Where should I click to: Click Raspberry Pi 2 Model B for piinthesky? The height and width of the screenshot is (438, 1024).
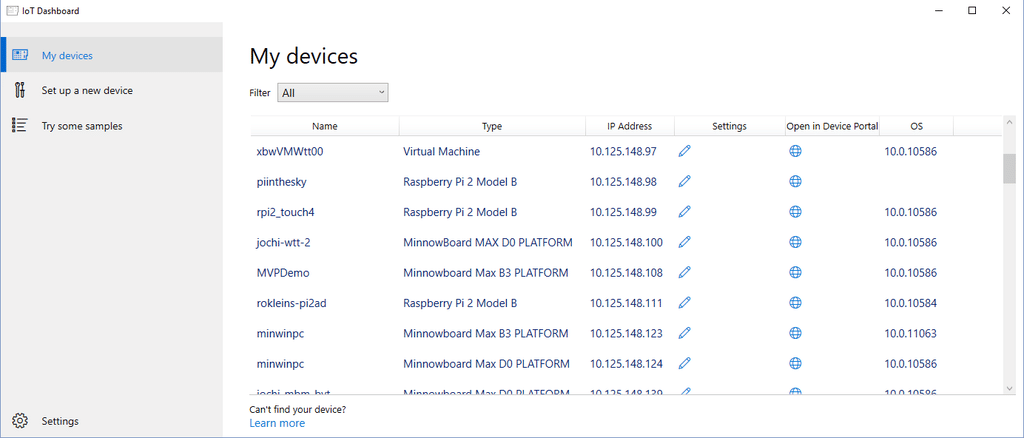click(460, 181)
